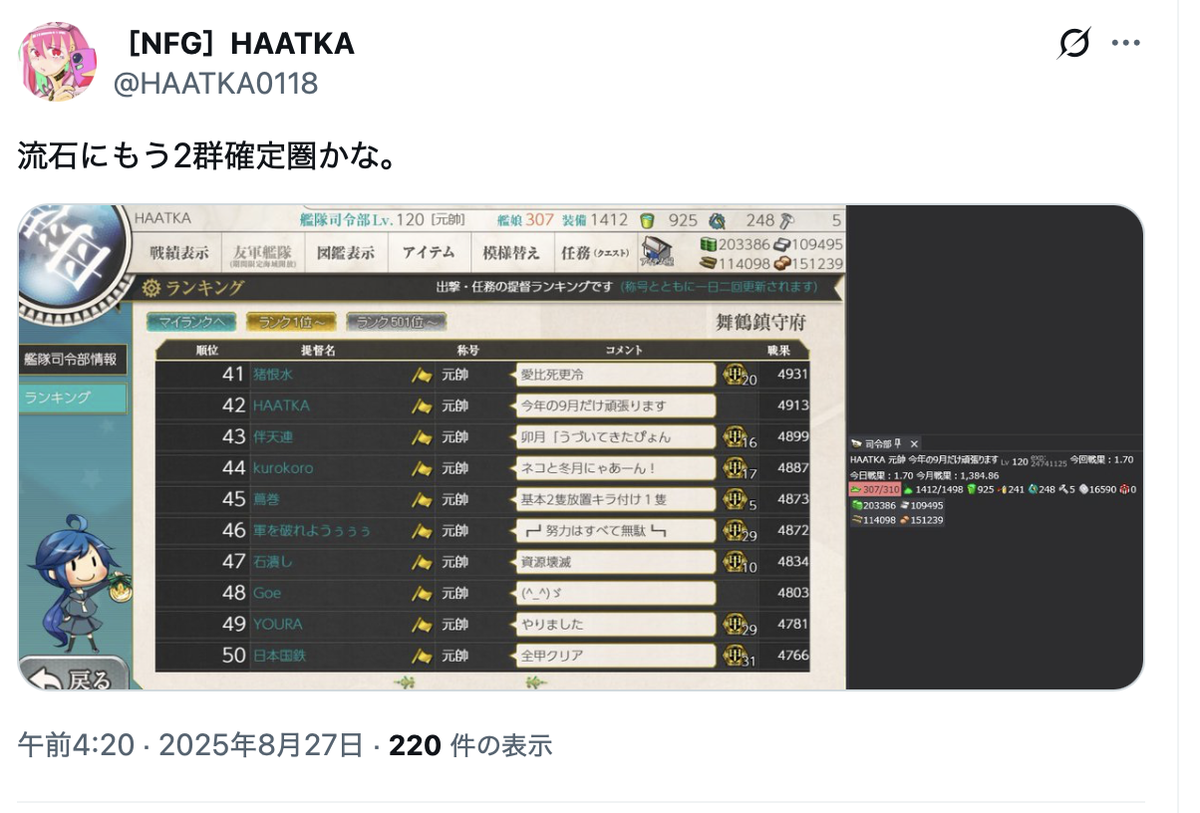The width and height of the screenshot is (1200, 813).
Task: Click the steel resource icon beside 109495
Action: point(782,244)
